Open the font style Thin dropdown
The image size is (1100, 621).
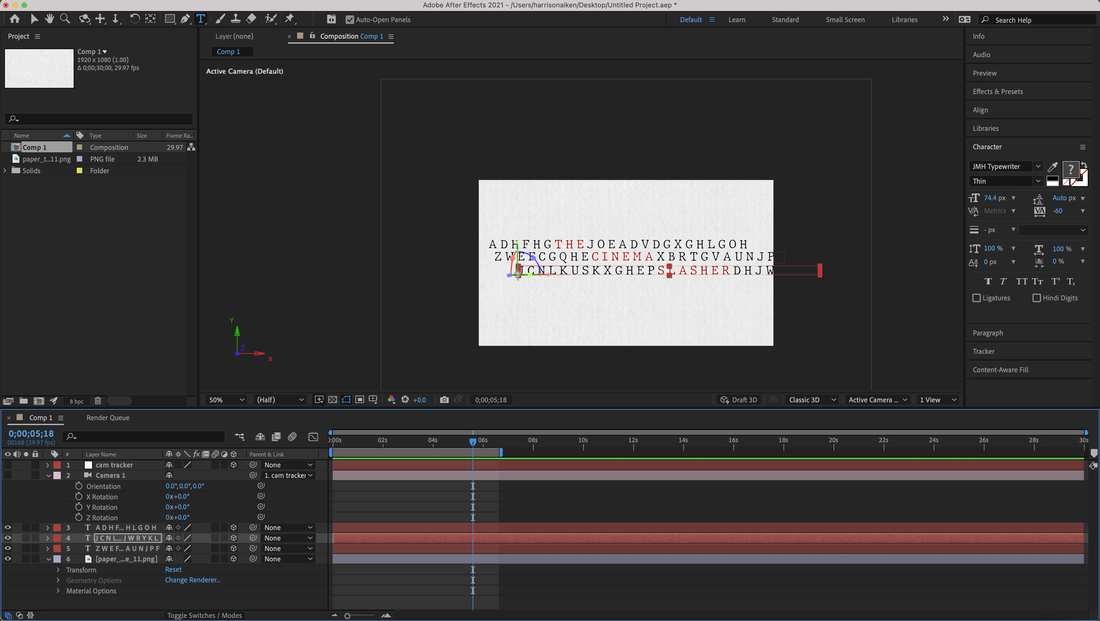[x=1006, y=181]
